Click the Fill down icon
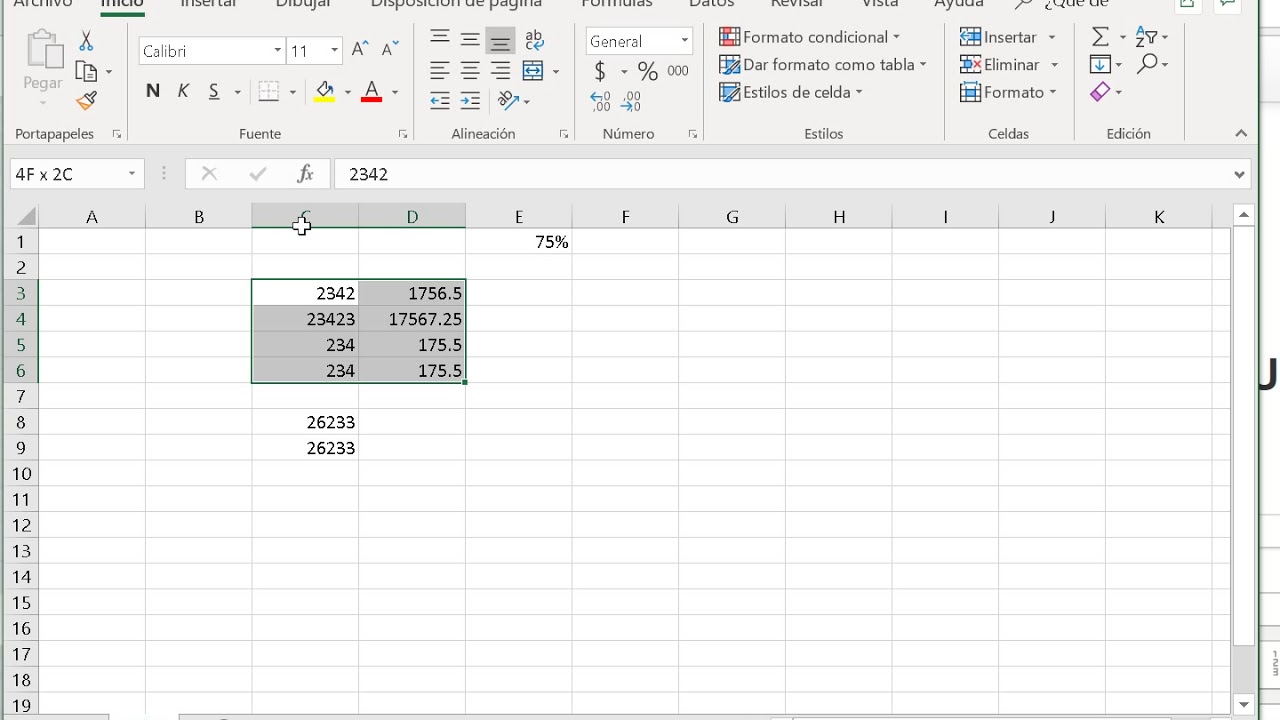This screenshot has width=1280, height=720. click(1100, 64)
